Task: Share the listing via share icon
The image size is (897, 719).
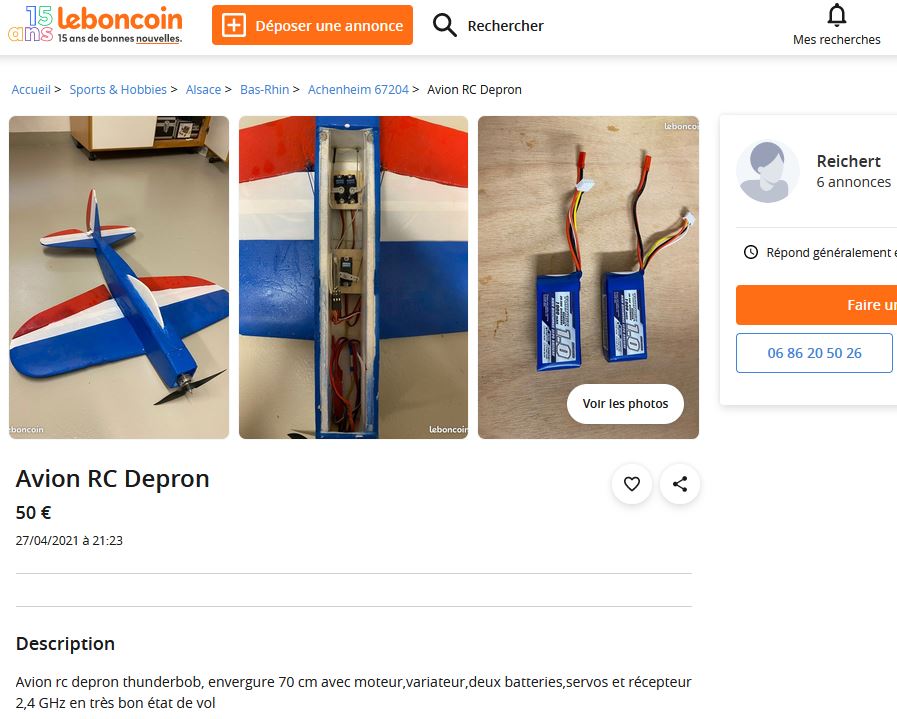Action: pos(680,484)
